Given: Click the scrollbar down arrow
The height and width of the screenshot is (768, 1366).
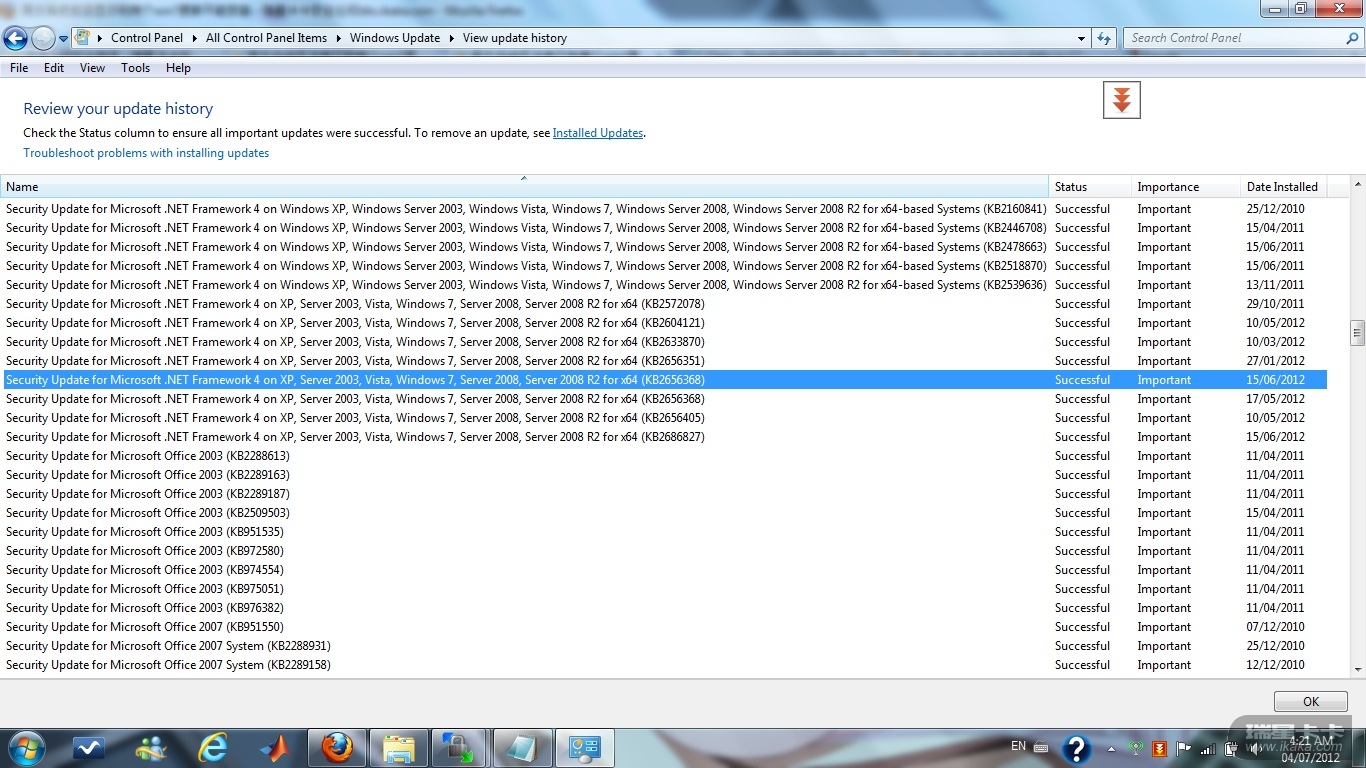Looking at the screenshot, I should click(1357, 670).
